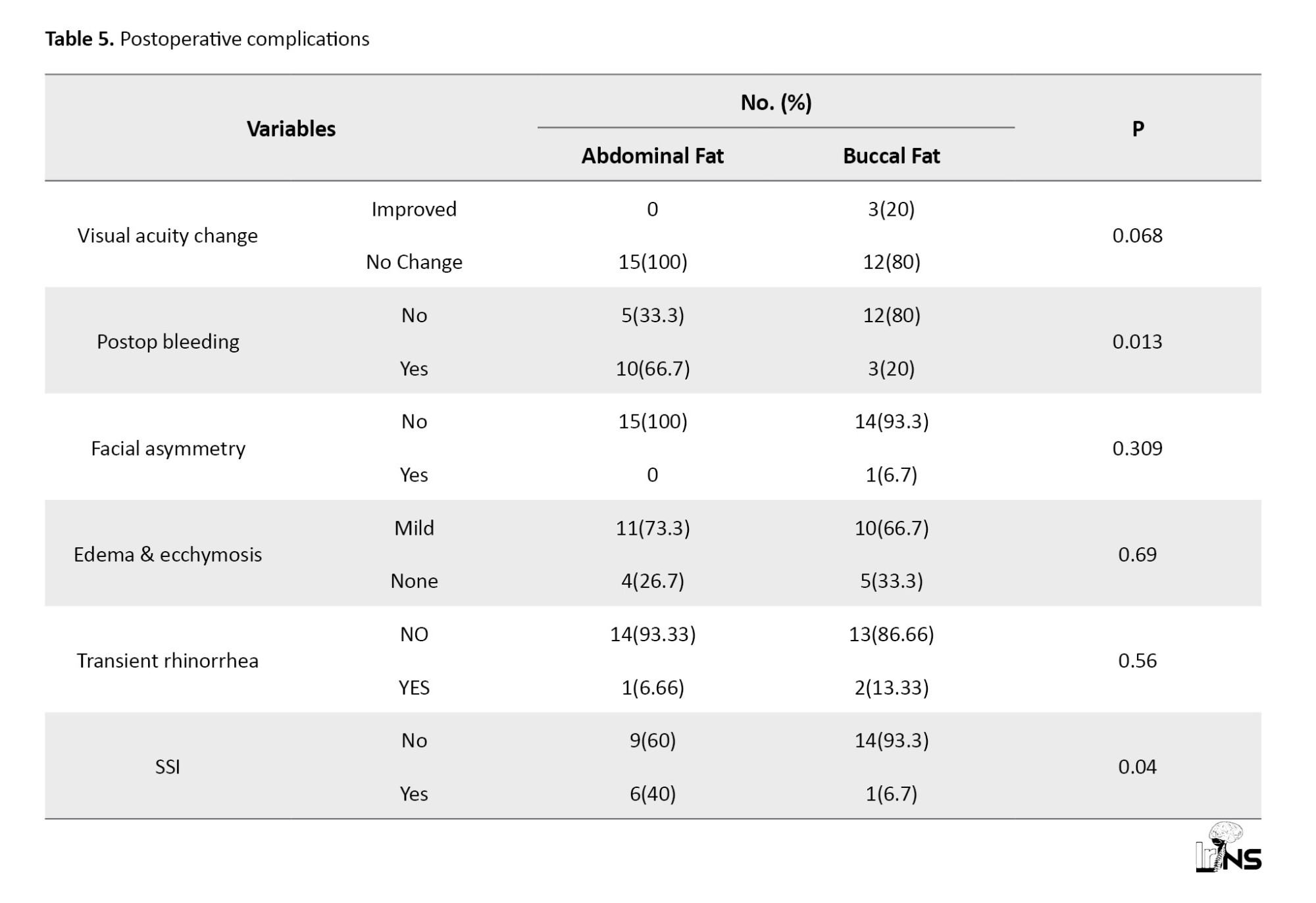
Task: Click the P column header
Action: [x=1138, y=128]
